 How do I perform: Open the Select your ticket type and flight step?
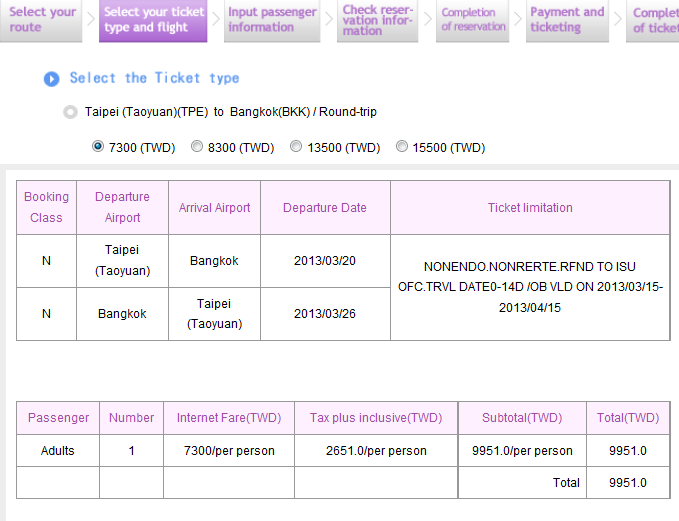click(x=153, y=20)
